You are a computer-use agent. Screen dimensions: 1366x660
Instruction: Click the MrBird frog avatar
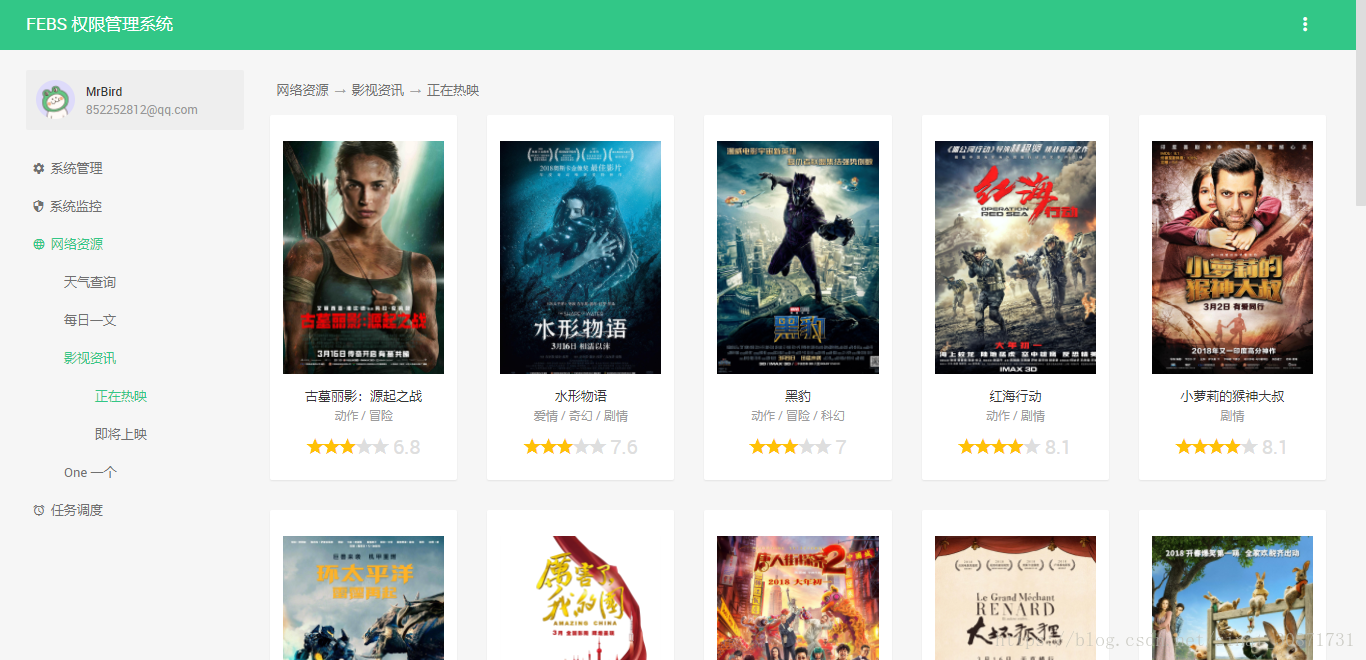pos(55,100)
